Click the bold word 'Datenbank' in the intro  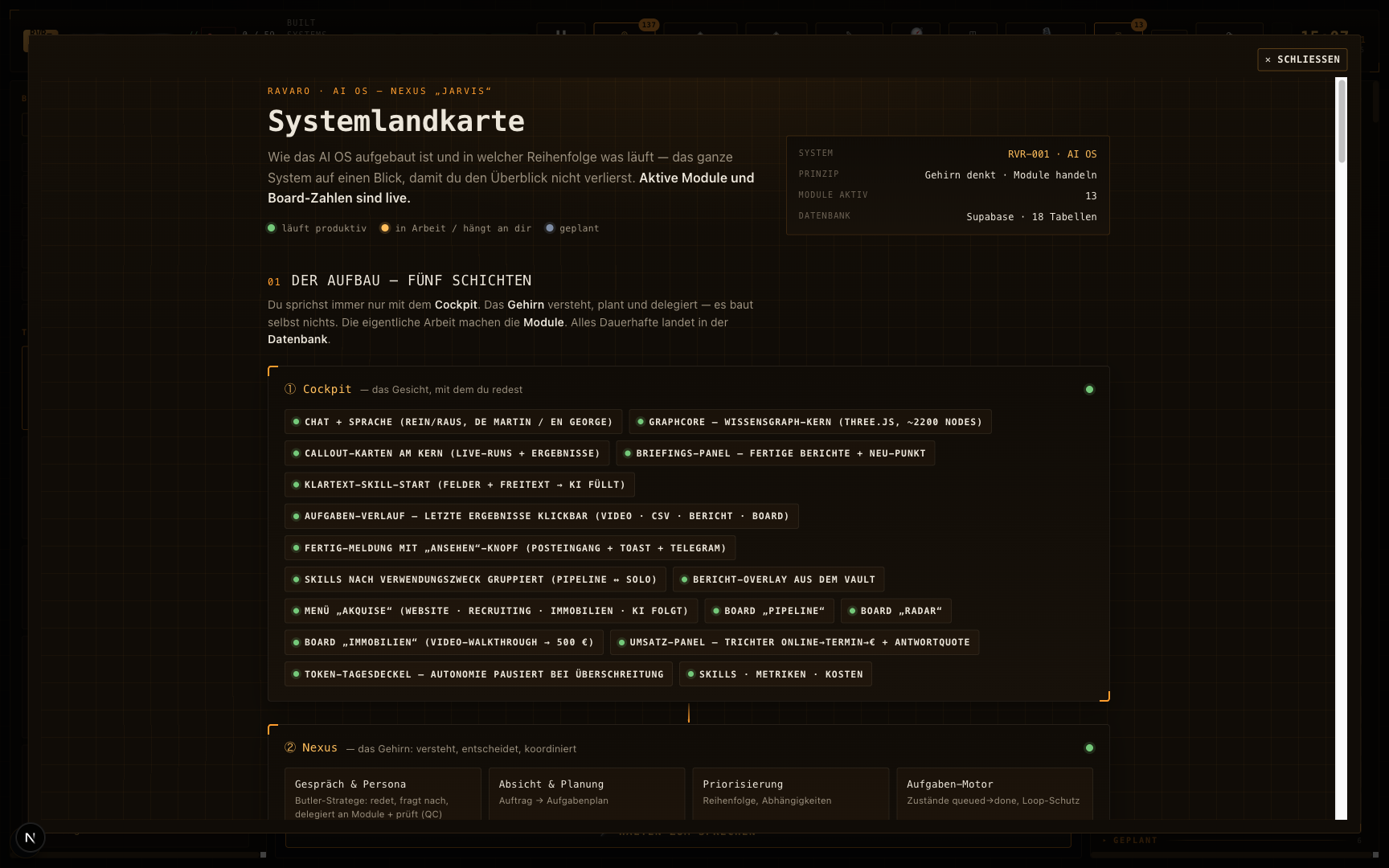coord(297,339)
